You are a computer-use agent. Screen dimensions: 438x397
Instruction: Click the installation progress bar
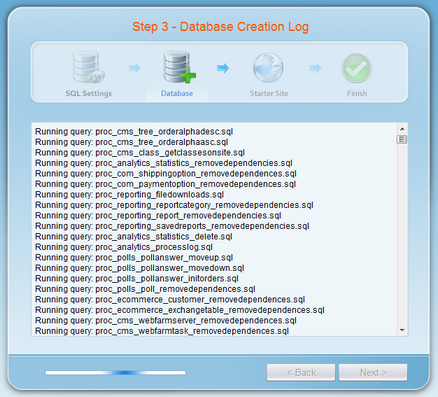tap(115, 373)
